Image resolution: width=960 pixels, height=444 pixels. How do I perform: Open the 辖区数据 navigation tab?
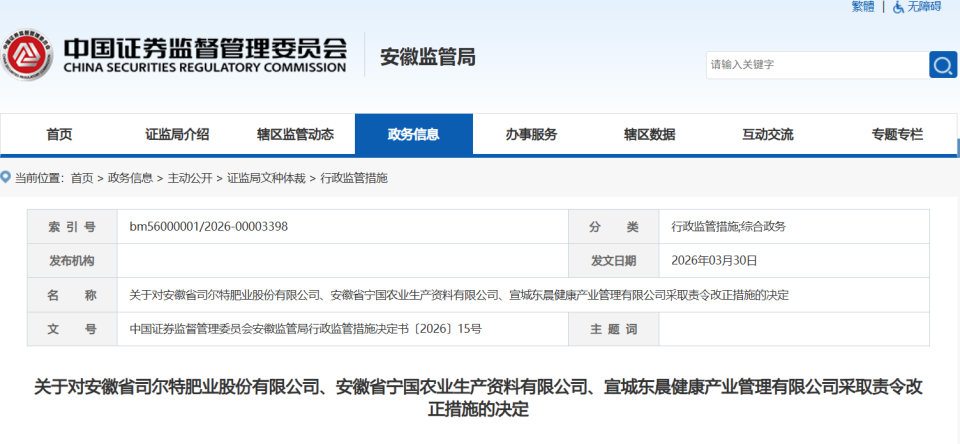coord(650,134)
